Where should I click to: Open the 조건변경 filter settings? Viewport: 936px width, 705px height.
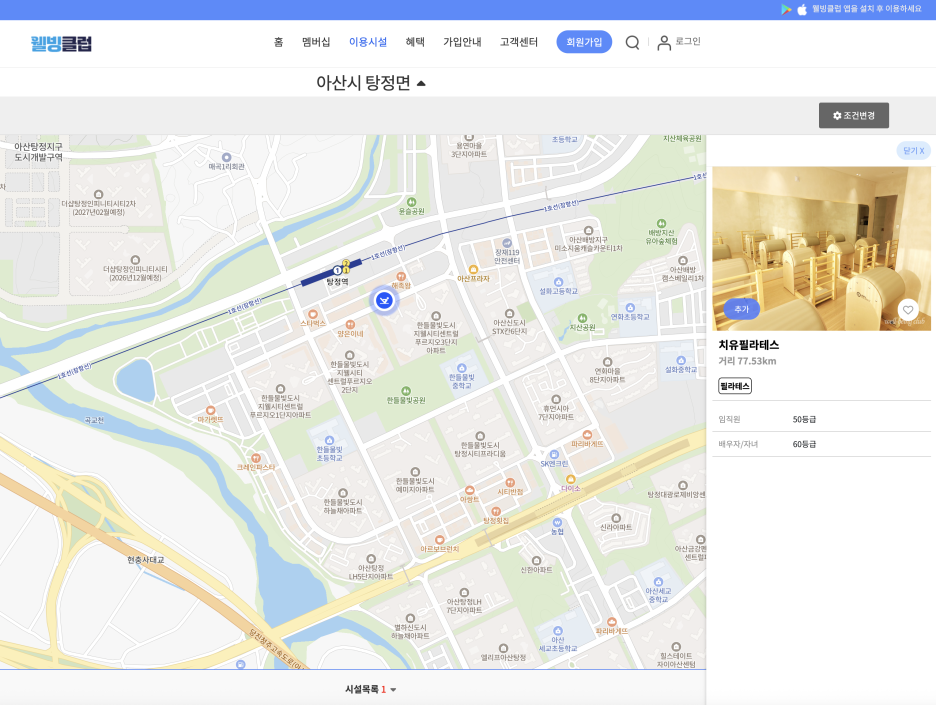click(853, 115)
